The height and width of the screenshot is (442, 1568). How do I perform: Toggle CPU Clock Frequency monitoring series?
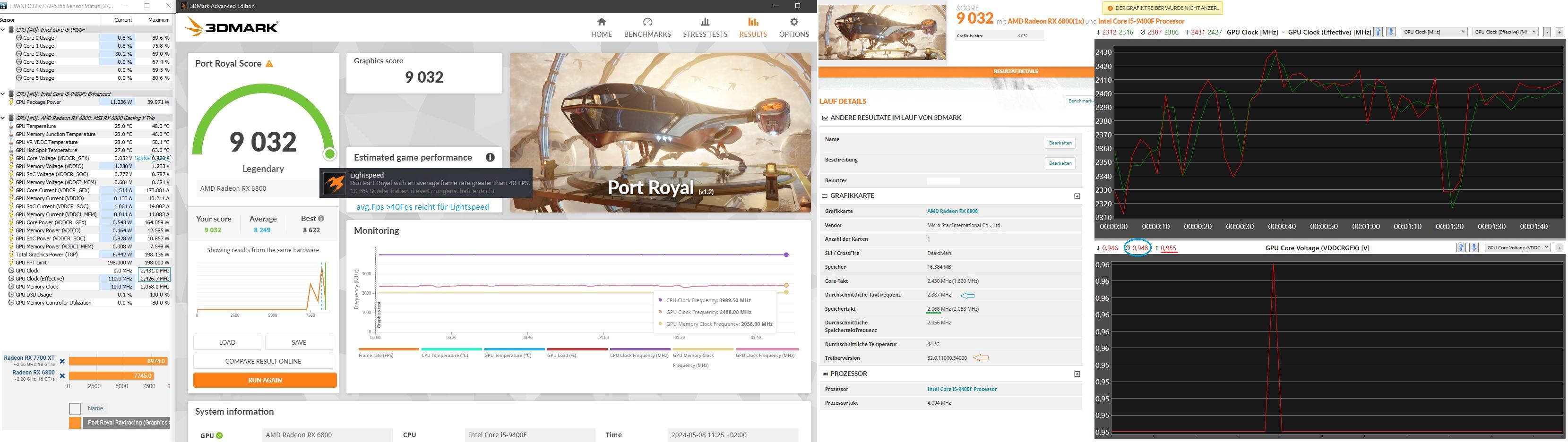tap(640, 353)
